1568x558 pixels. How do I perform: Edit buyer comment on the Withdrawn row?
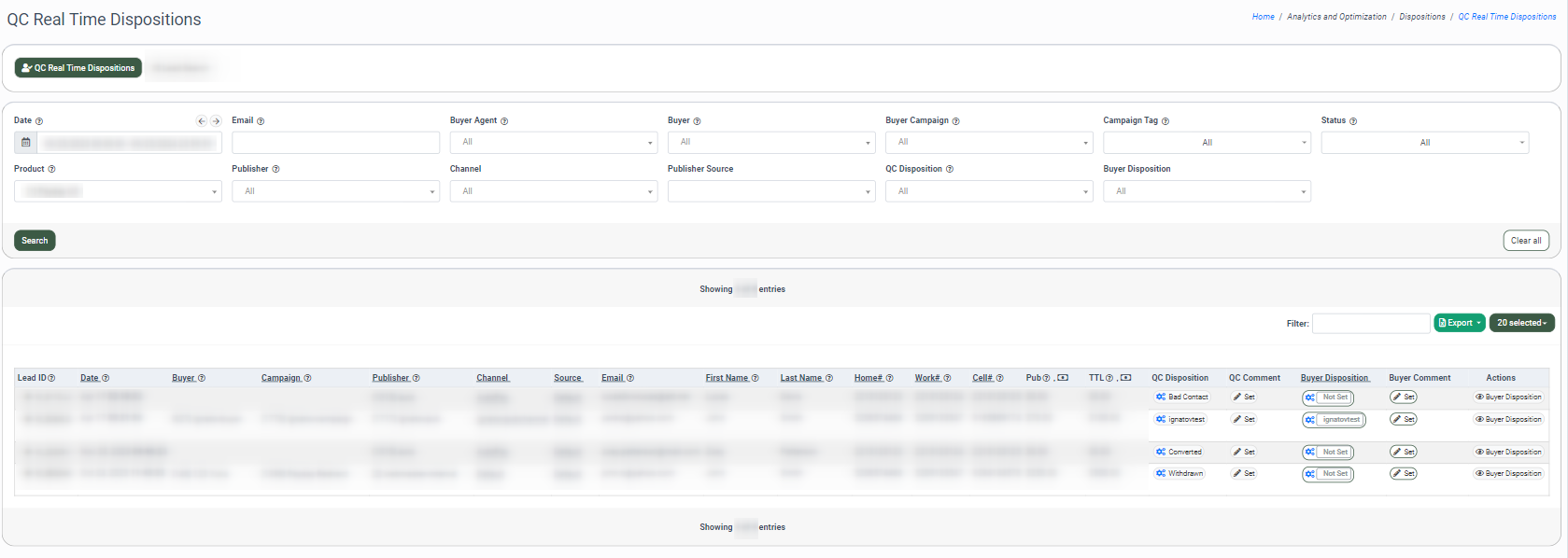pyautogui.click(x=1403, y=474)
